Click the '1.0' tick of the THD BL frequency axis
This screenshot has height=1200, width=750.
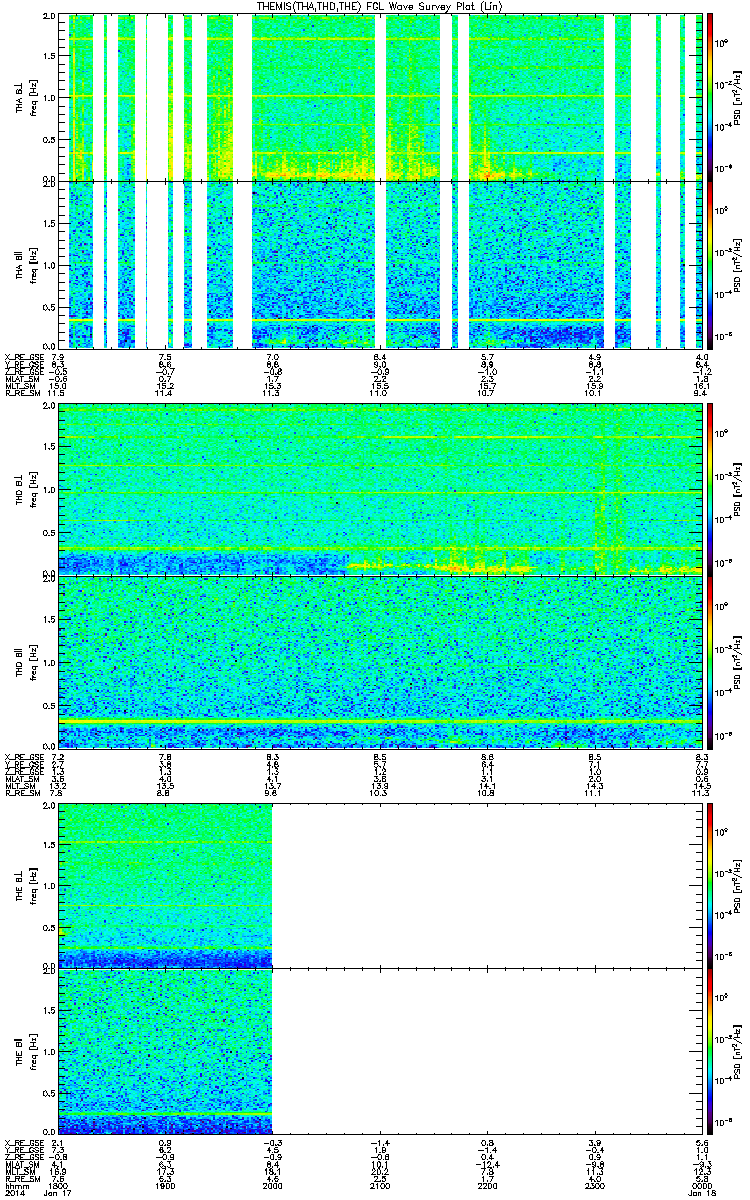tap(49, 491)
